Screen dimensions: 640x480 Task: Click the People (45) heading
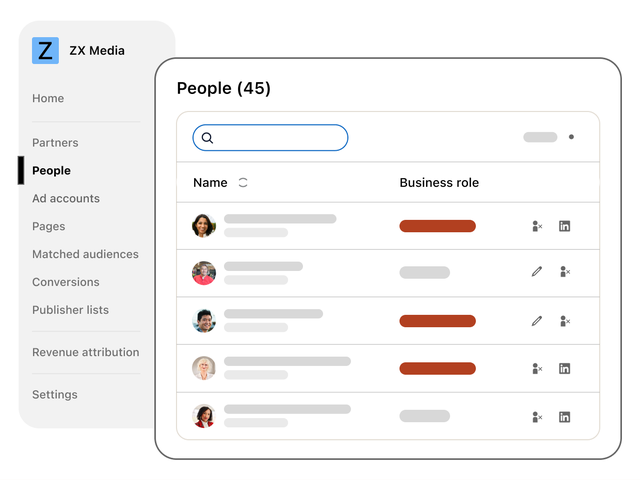(224, 89)
